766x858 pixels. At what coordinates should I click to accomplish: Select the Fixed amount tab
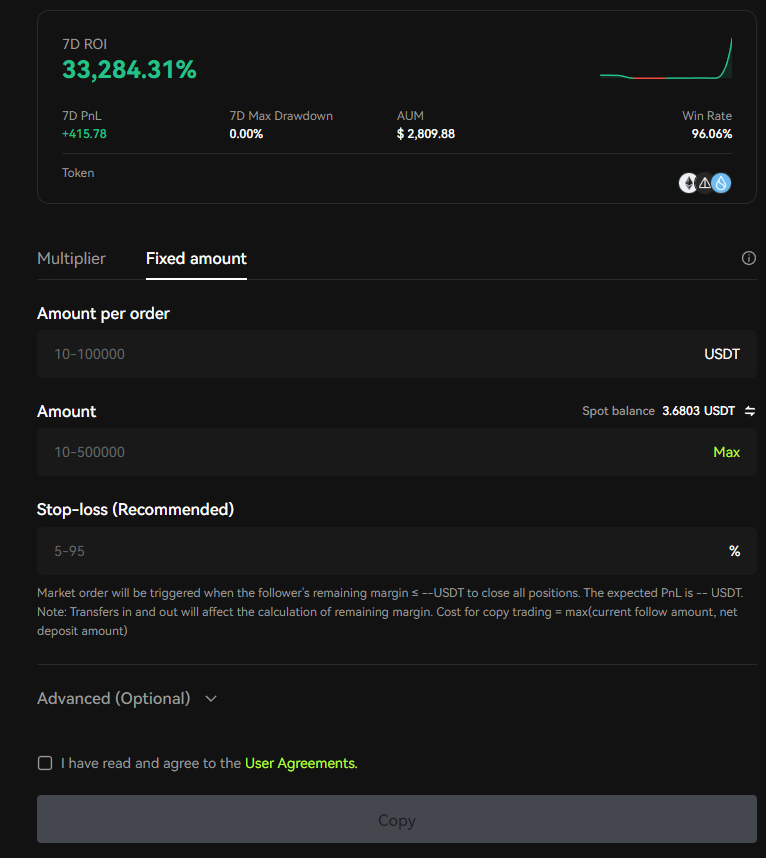pos(196,258)
